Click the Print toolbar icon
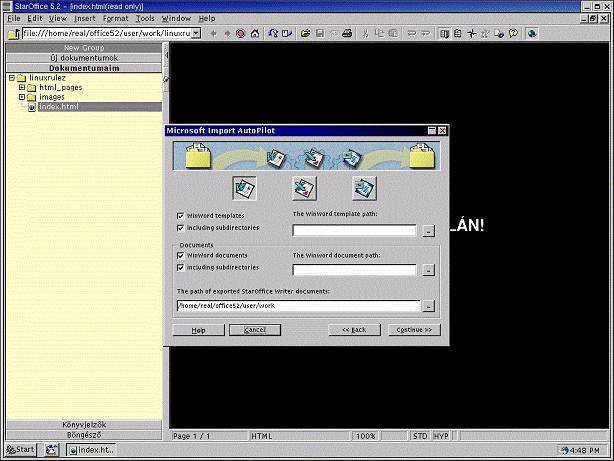This screenshot has height=461, width=614. tap(347, 33)
